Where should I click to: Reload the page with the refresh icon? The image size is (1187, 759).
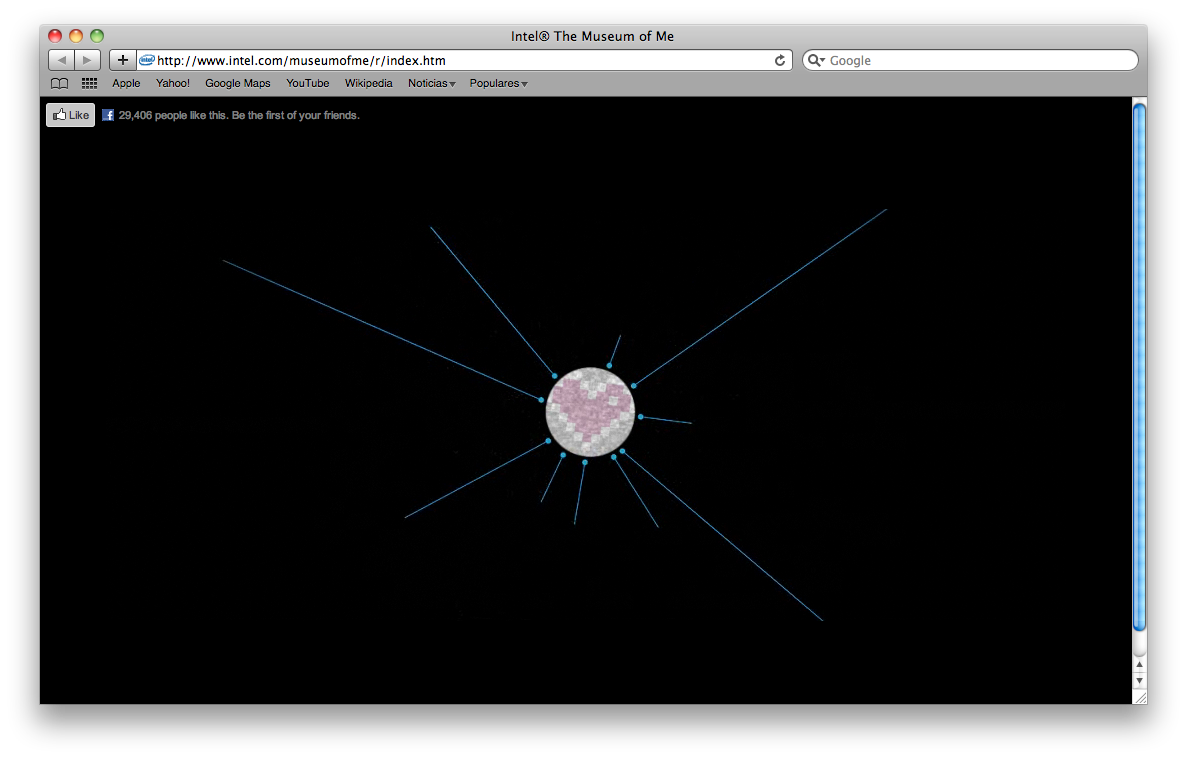780,61
